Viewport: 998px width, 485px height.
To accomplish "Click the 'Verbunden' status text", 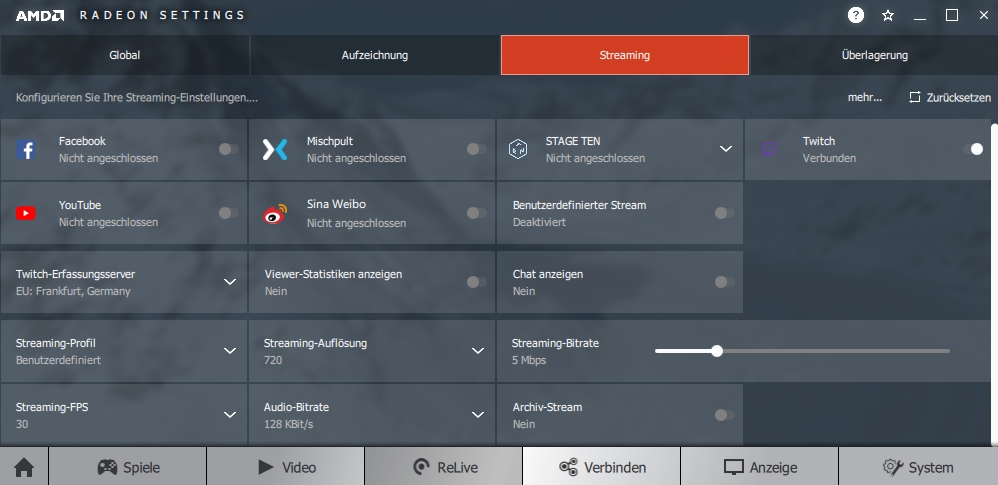I will 829,158.
